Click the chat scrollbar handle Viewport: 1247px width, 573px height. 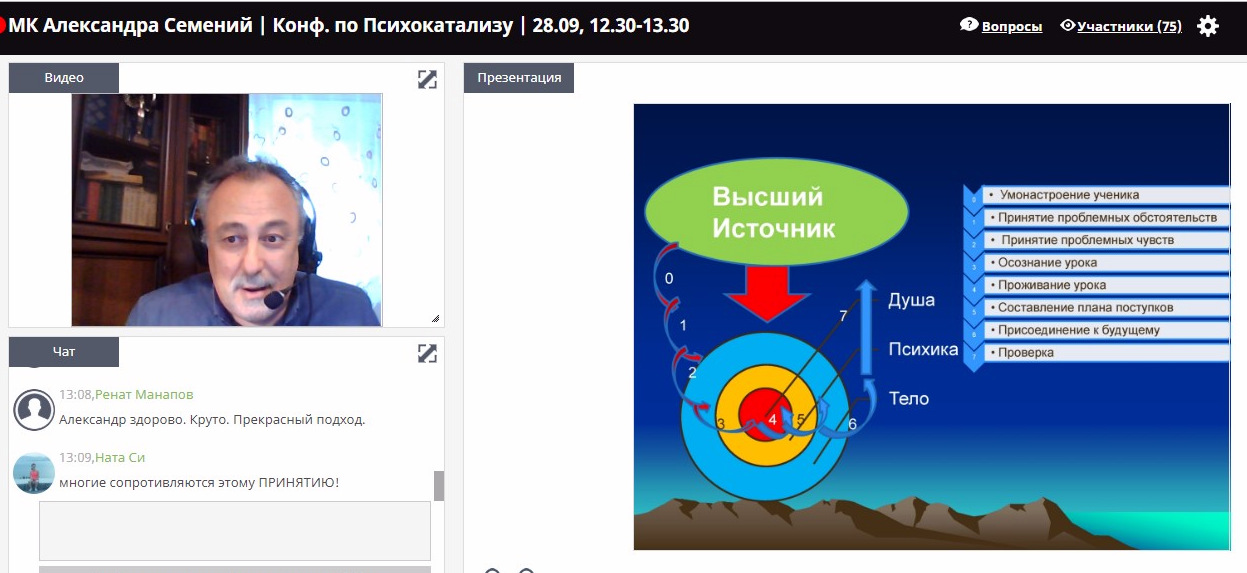click(x=438, y=486)
